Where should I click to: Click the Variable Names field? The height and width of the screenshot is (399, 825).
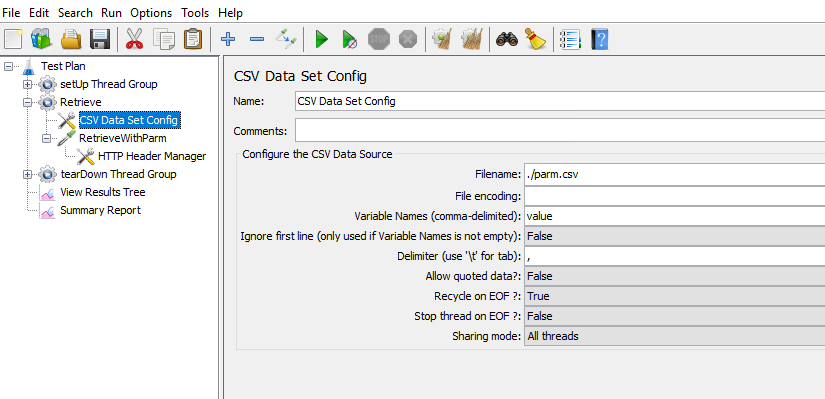675,216
